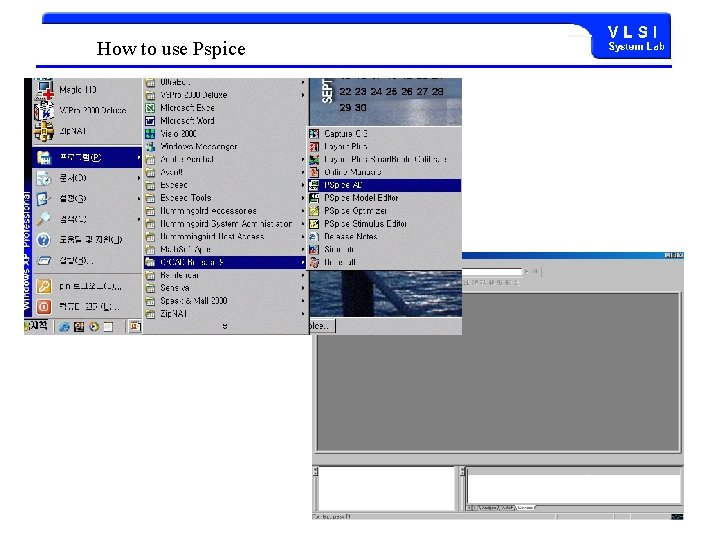Expand the OrCAD Release 9 folder
The width and height of the screenshot is (720, 540).
tap(225, 262)
